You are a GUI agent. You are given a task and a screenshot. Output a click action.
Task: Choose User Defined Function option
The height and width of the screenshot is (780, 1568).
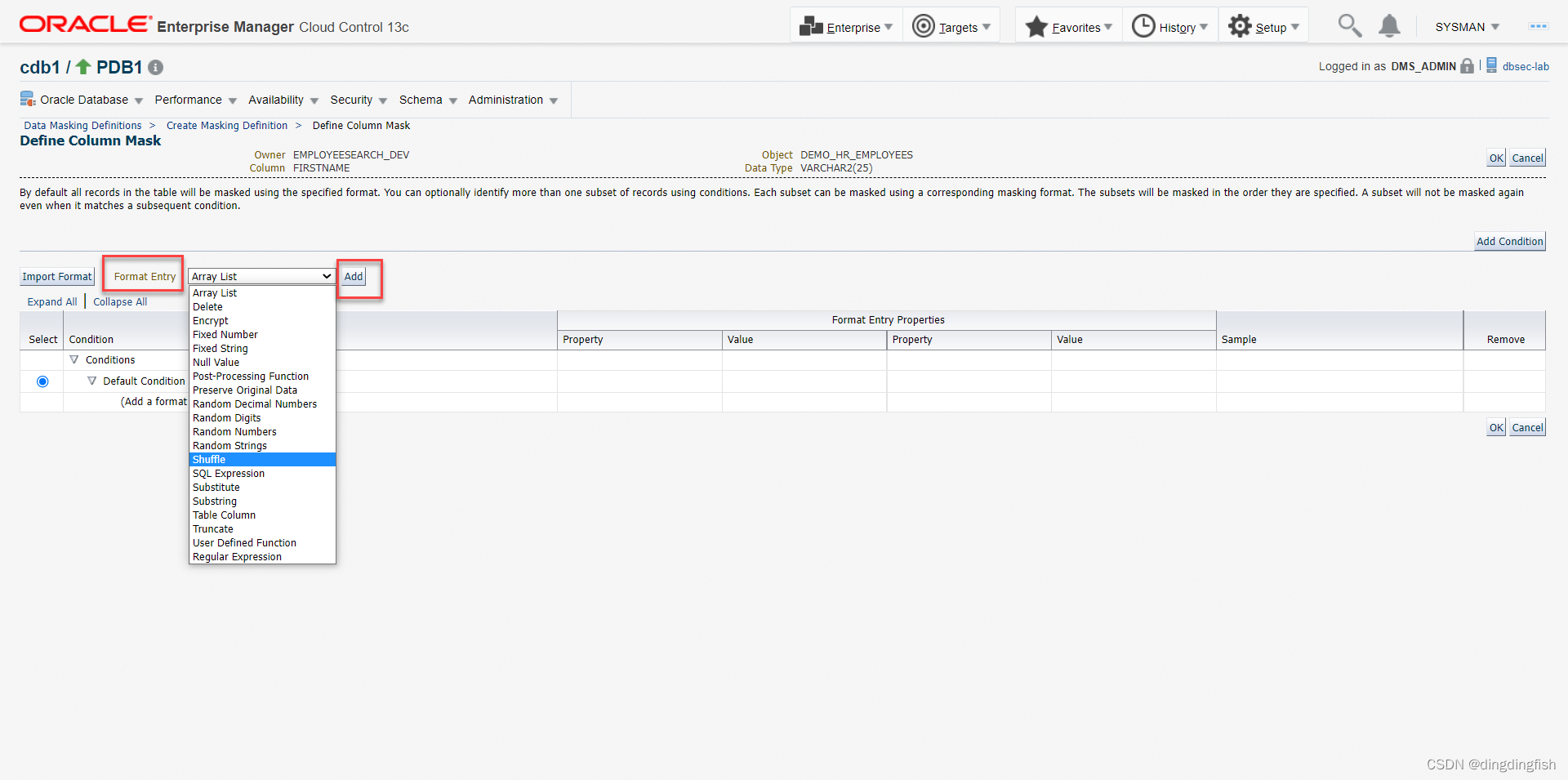(x=262, y=543)
